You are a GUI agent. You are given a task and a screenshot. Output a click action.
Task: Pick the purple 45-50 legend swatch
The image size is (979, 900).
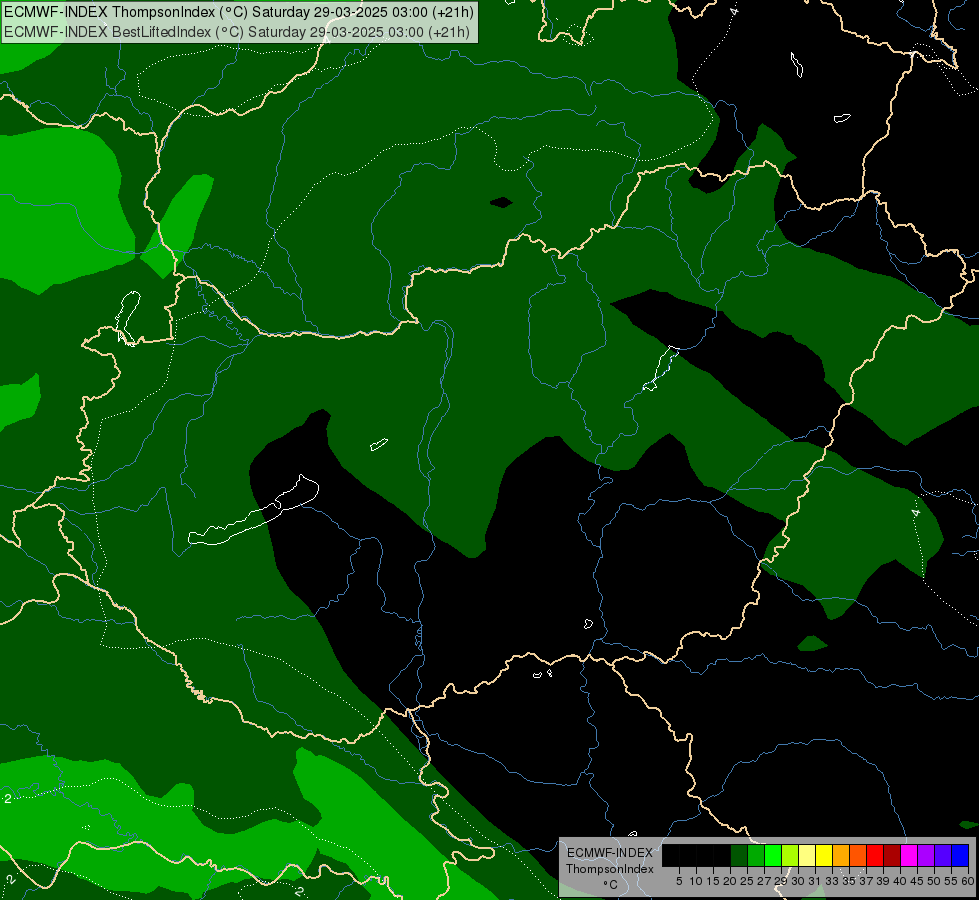pyautogui.click(x=926, y=855)
